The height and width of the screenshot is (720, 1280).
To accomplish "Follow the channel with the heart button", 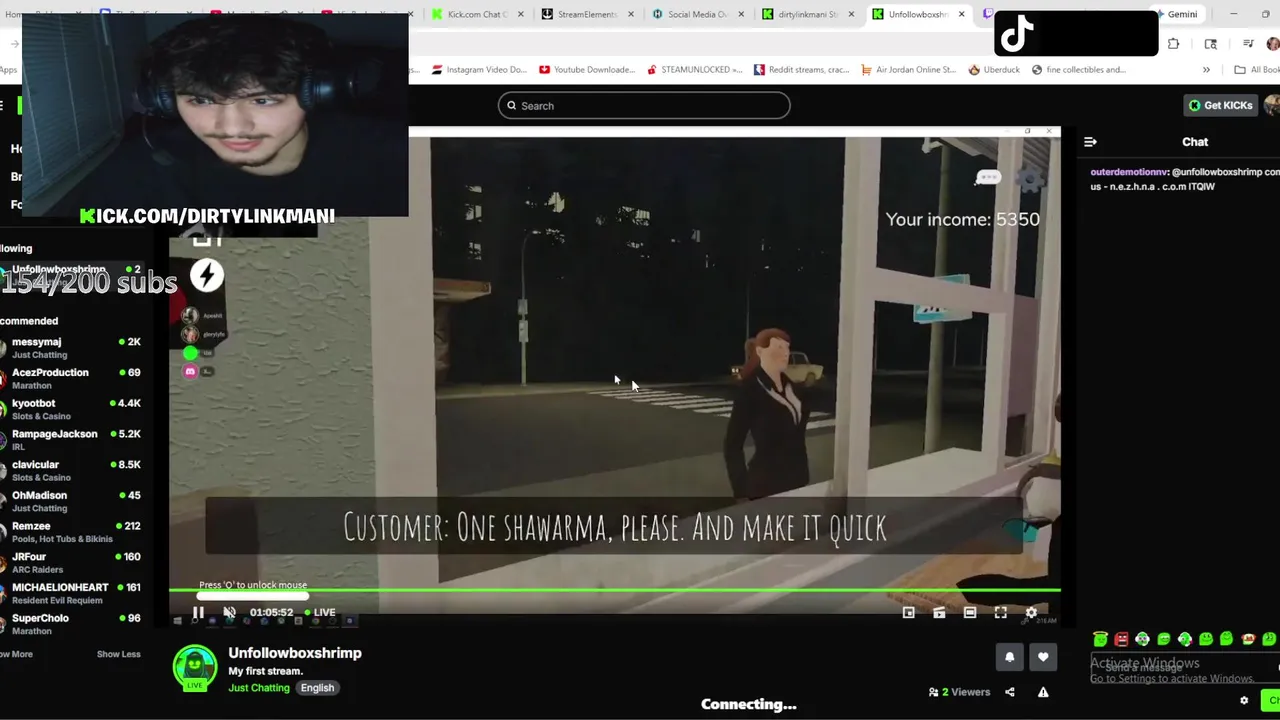I will click(1043, 657).
